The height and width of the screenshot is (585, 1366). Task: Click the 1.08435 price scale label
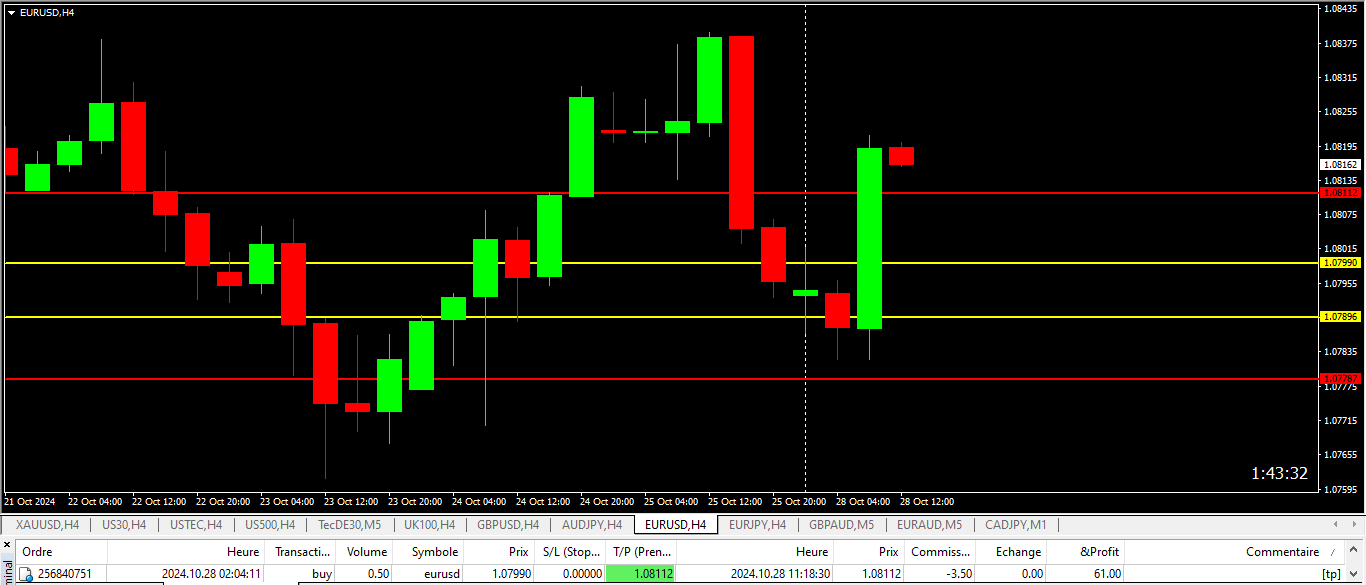[1340, 9]
